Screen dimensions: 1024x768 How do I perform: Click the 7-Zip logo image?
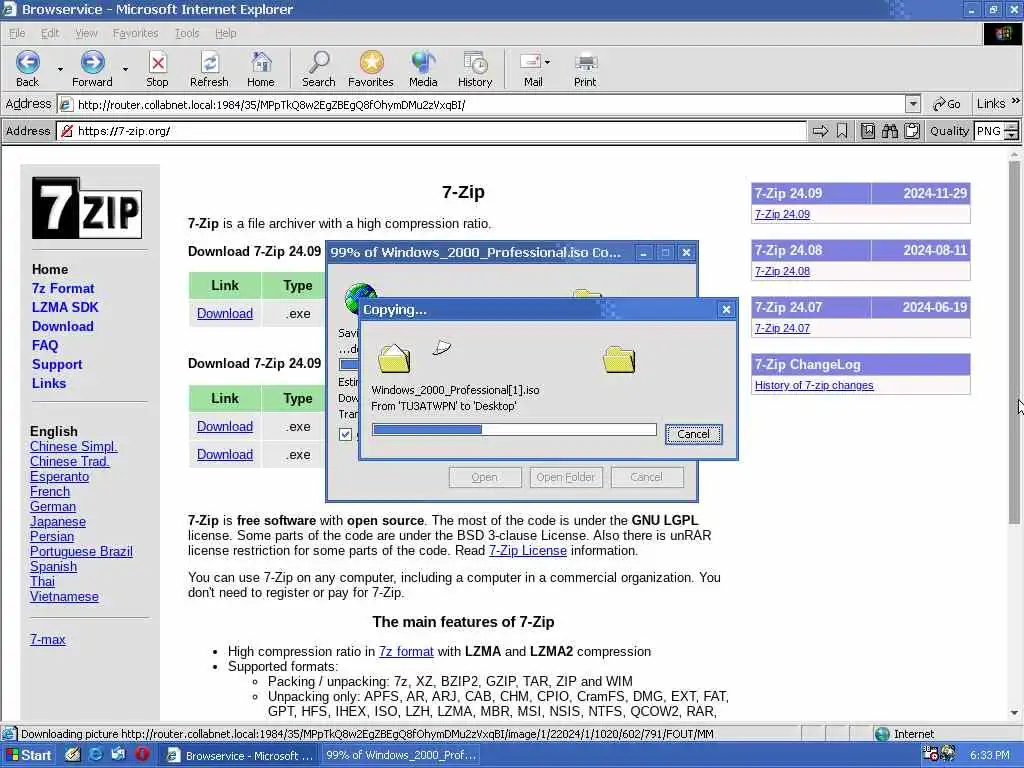pyautogui.click(x=87, y=208)
